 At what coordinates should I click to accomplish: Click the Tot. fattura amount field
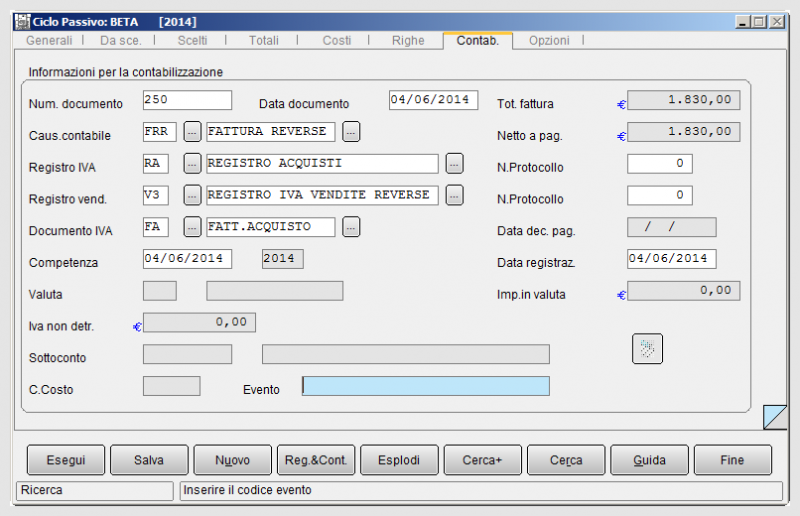pos(684,100)
